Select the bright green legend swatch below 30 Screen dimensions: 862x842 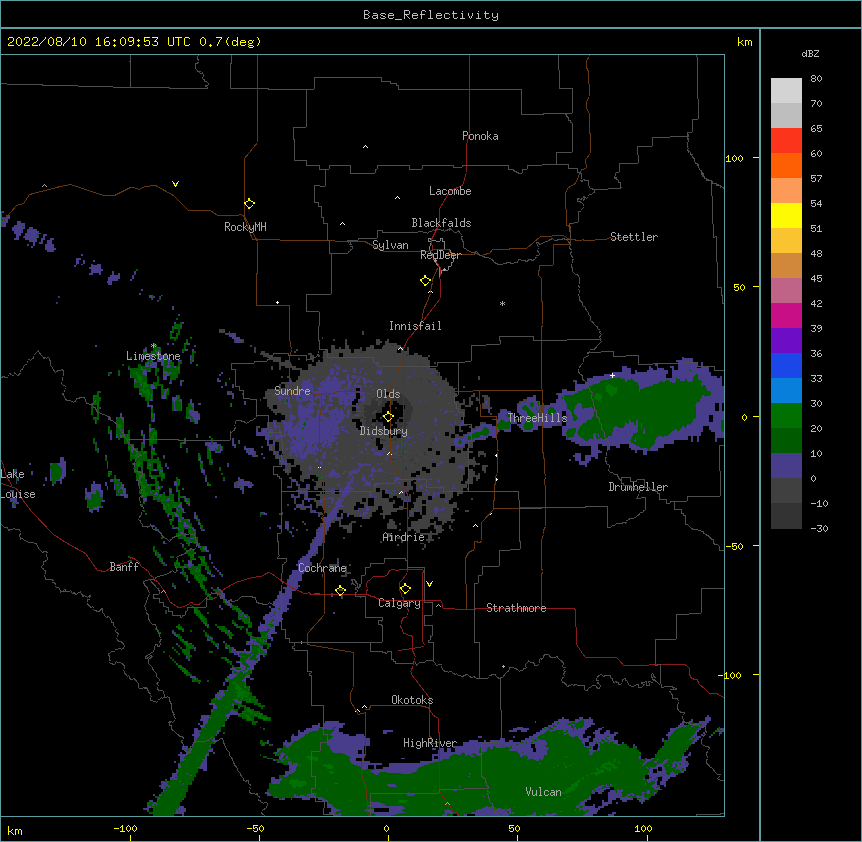(x=786, y=416)
